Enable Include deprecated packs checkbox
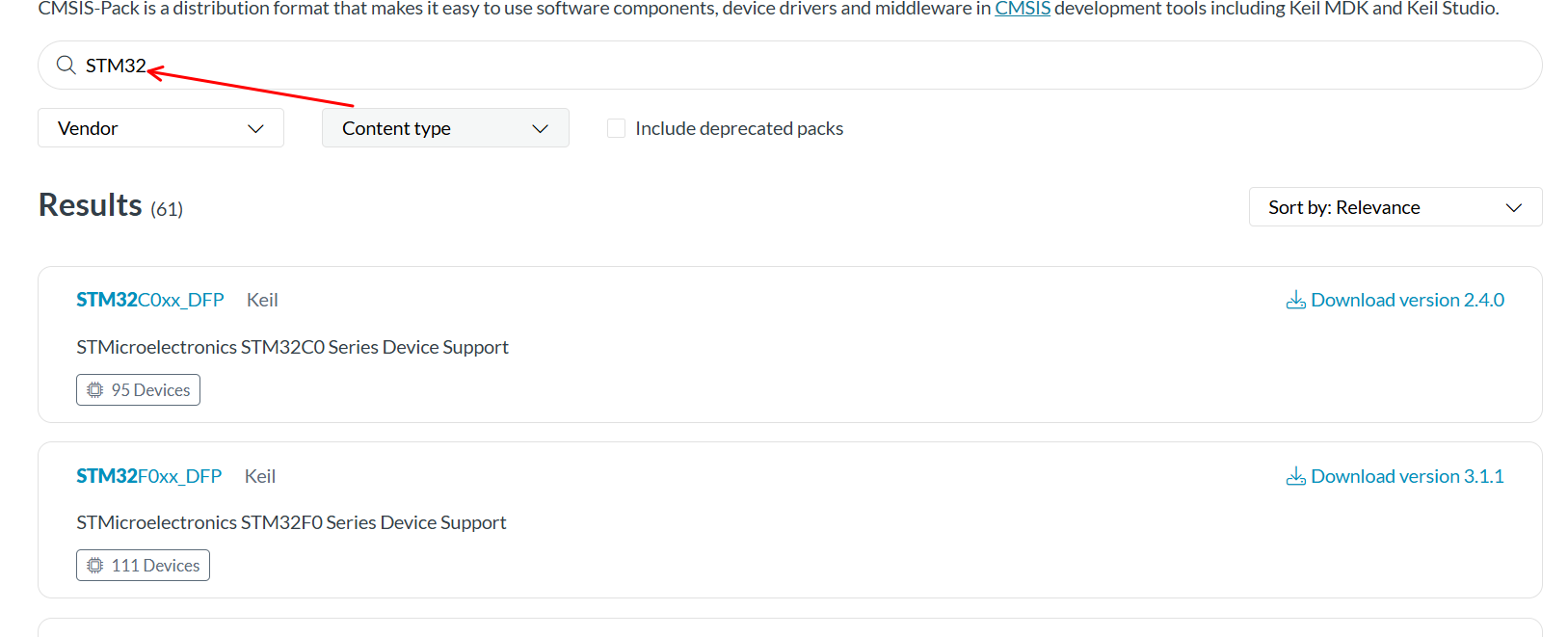The height and width of the screenshot is (637, 1568). pos(617,128)
